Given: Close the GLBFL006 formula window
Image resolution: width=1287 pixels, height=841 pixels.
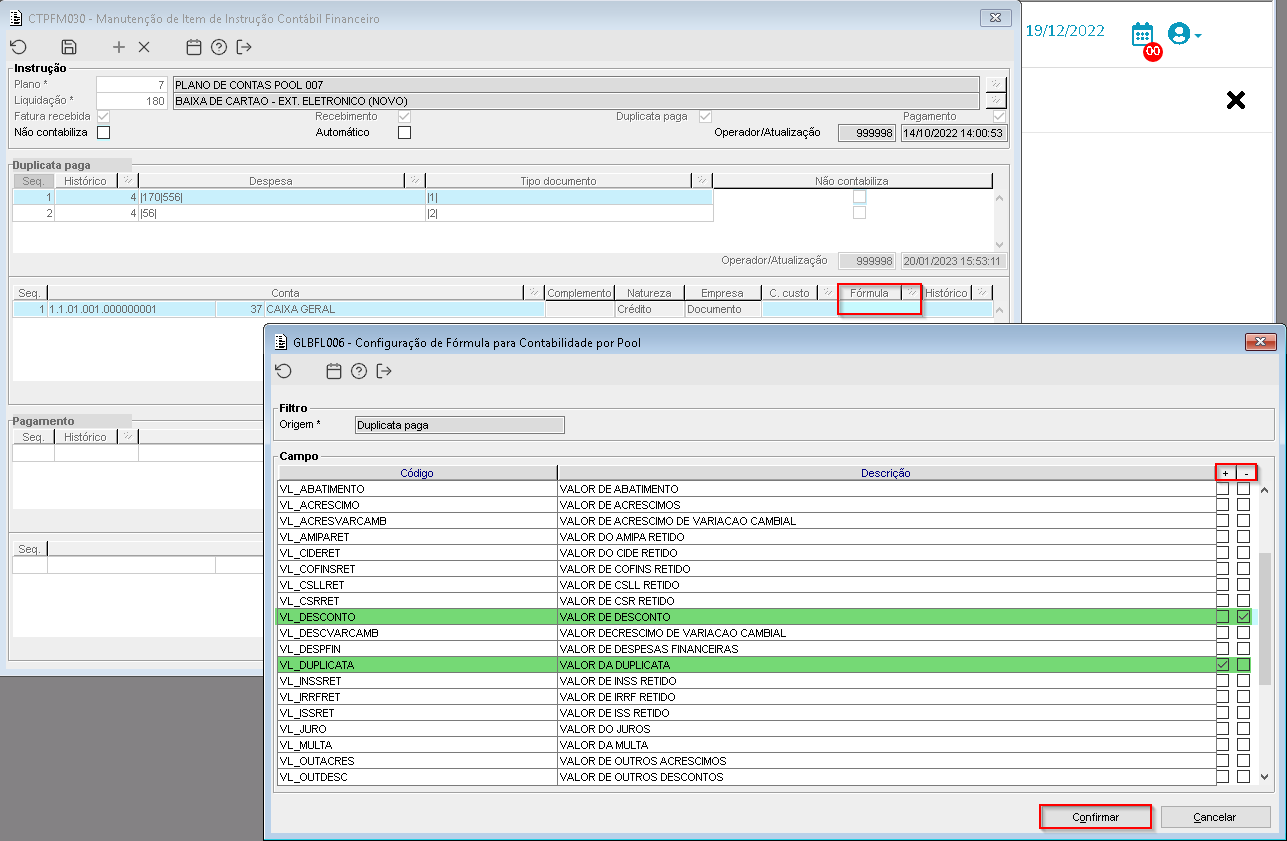Looking at the screenshot, I should (x=1260, y=342).
